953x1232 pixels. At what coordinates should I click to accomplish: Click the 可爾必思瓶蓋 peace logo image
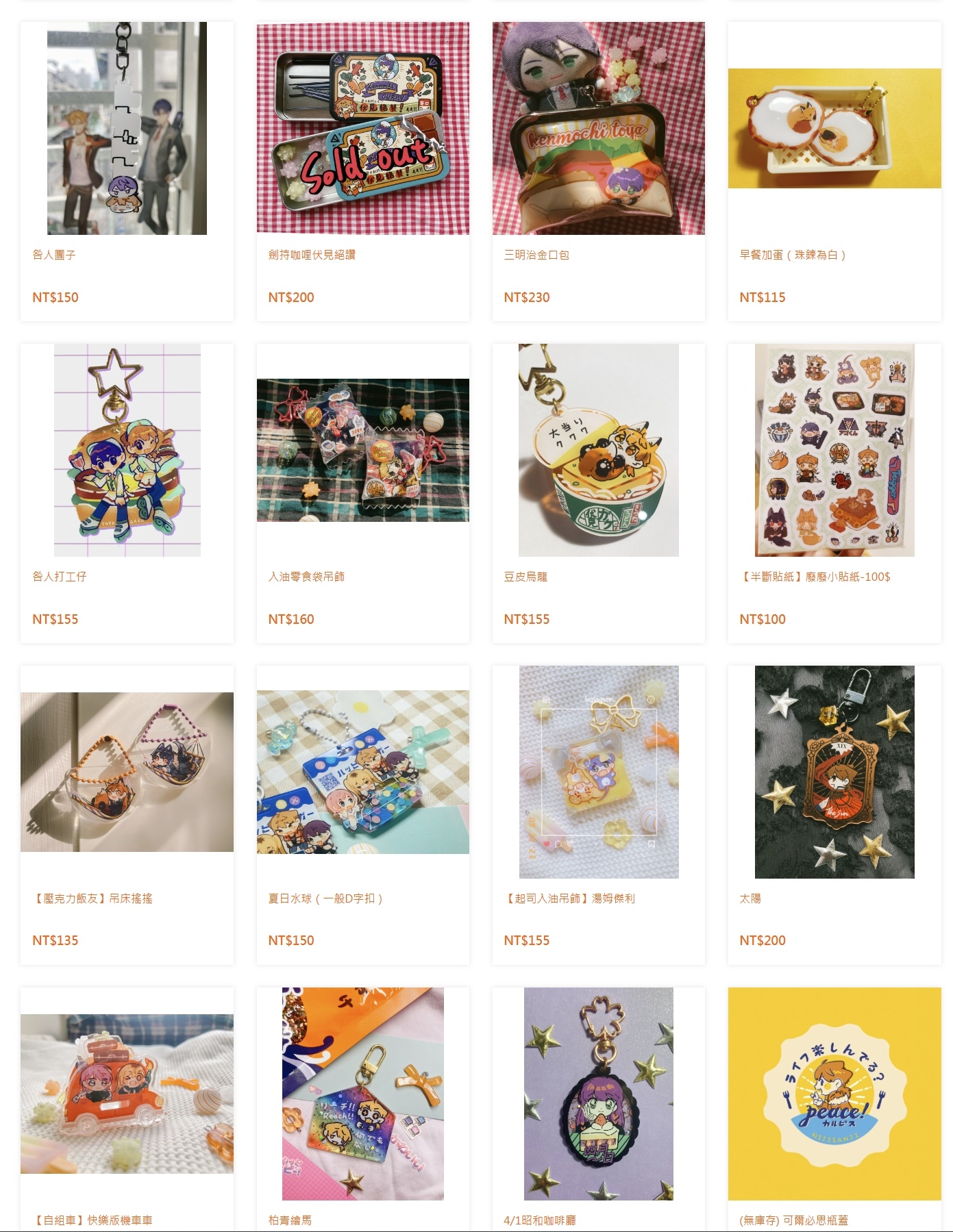click(x=834, y=1094)
